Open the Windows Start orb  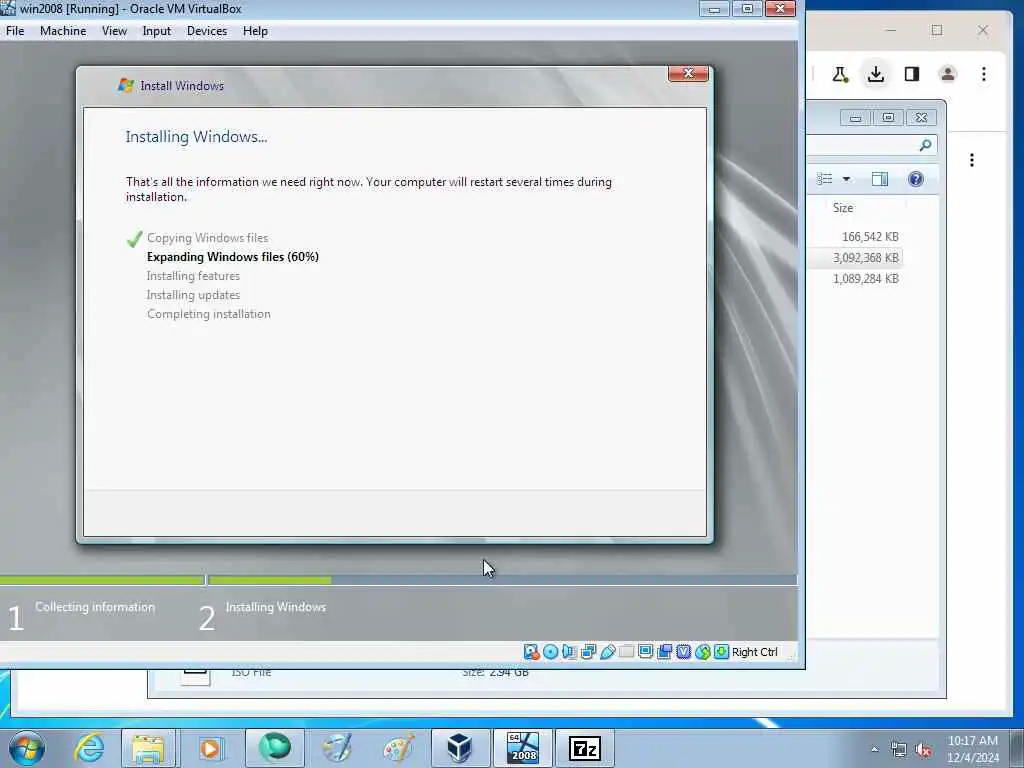click(x=26, y=748)
